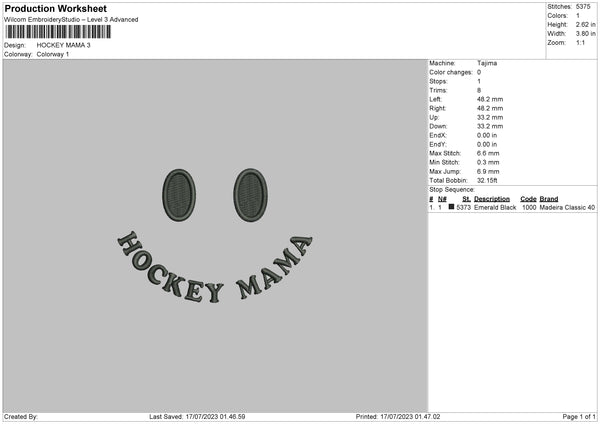Click the 'Brand' column header
The height and width of the screenshot is (424, 600).
tap(549, 199)
